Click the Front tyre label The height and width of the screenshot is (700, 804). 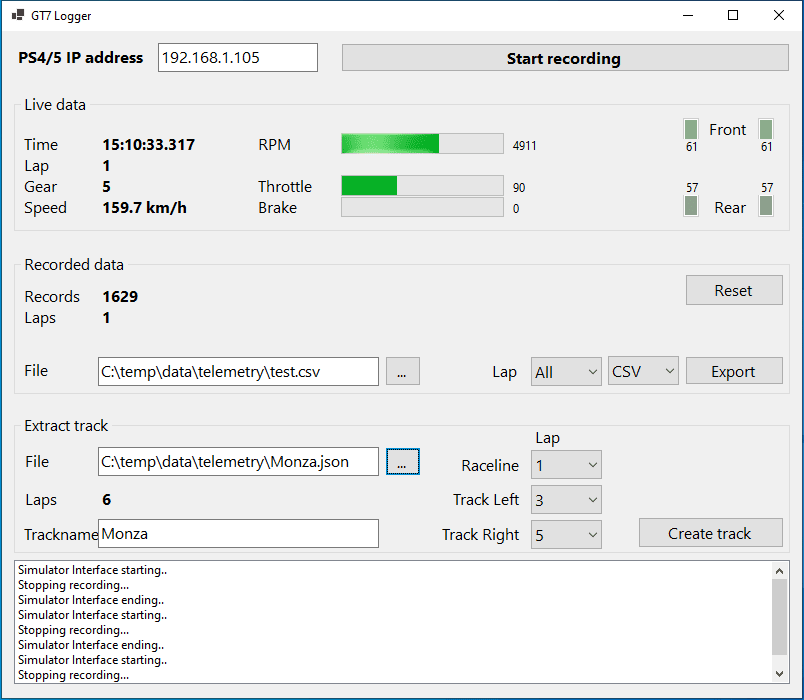click(x=728, y=130)
